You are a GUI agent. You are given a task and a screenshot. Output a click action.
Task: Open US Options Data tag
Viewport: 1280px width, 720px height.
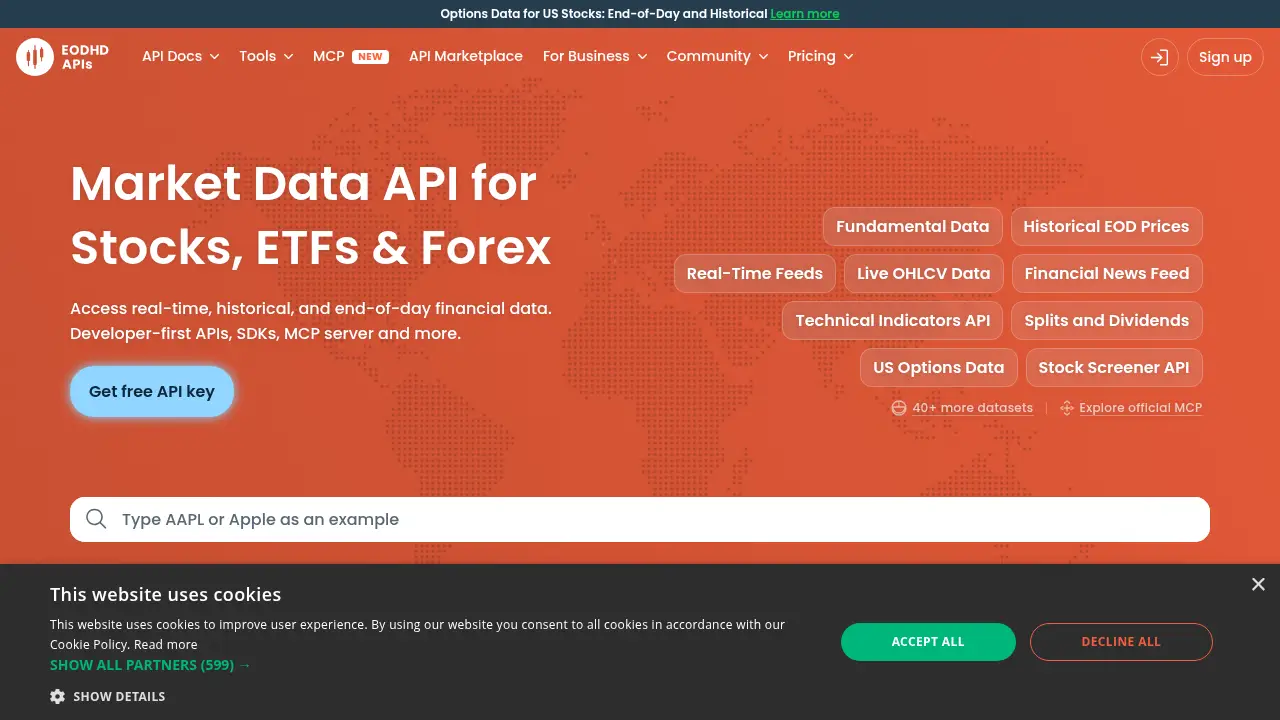tap(939, 367)
